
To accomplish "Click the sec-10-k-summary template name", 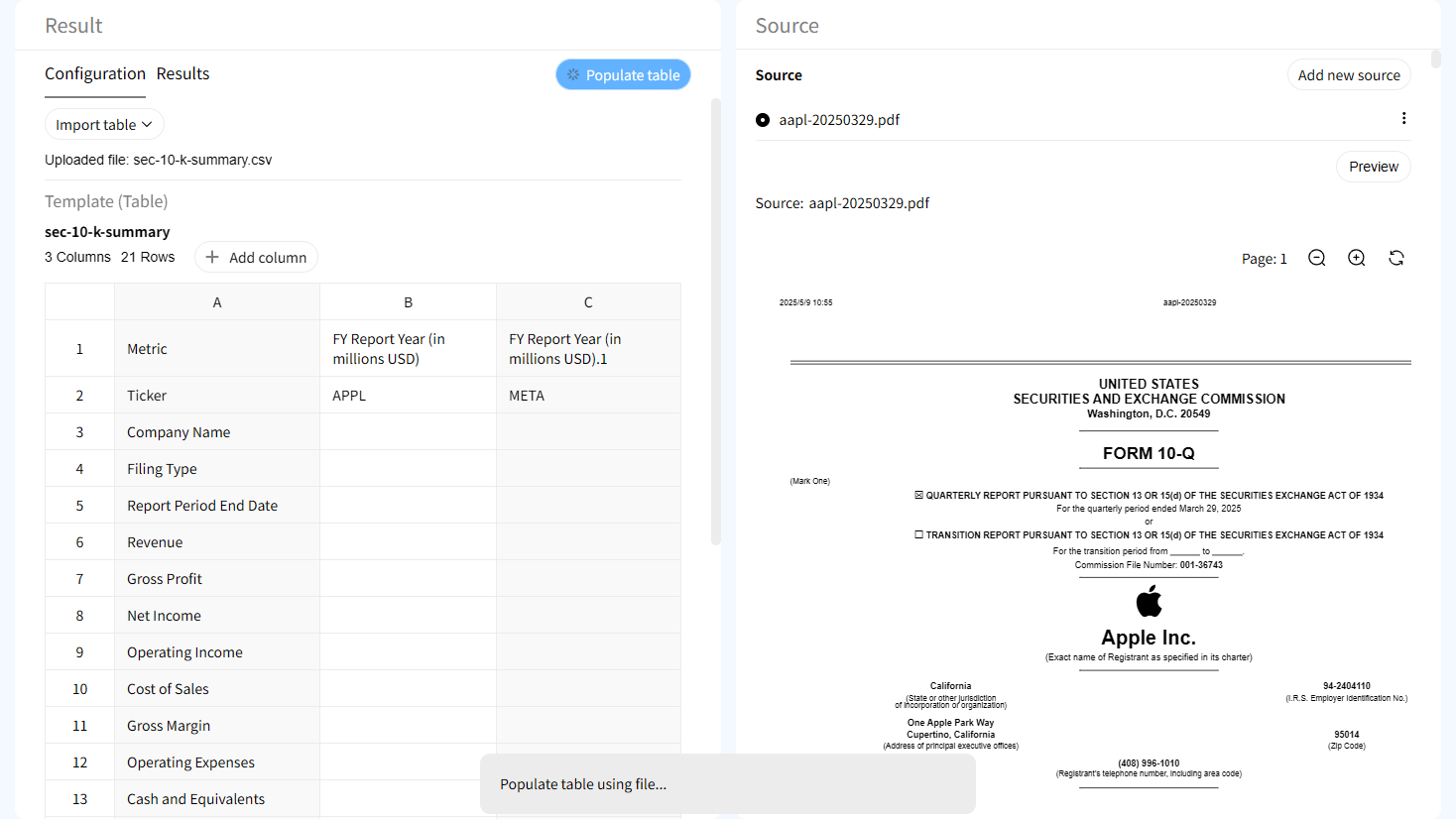I will point(107,232).
